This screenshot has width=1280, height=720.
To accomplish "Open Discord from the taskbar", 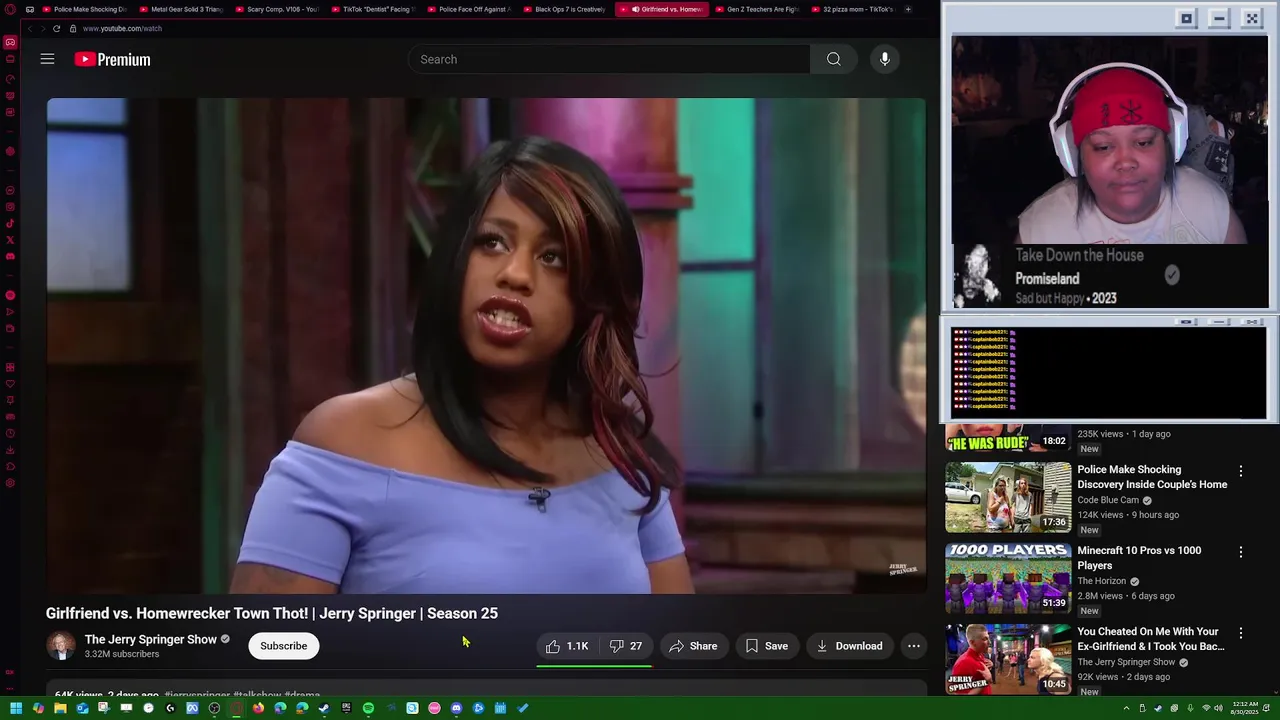I will point(456,708).
